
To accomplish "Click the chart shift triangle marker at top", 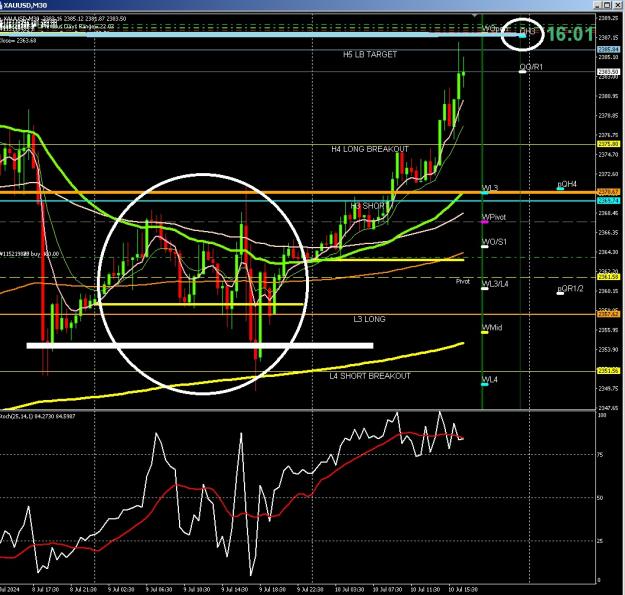I will click(x=474, y=16).
